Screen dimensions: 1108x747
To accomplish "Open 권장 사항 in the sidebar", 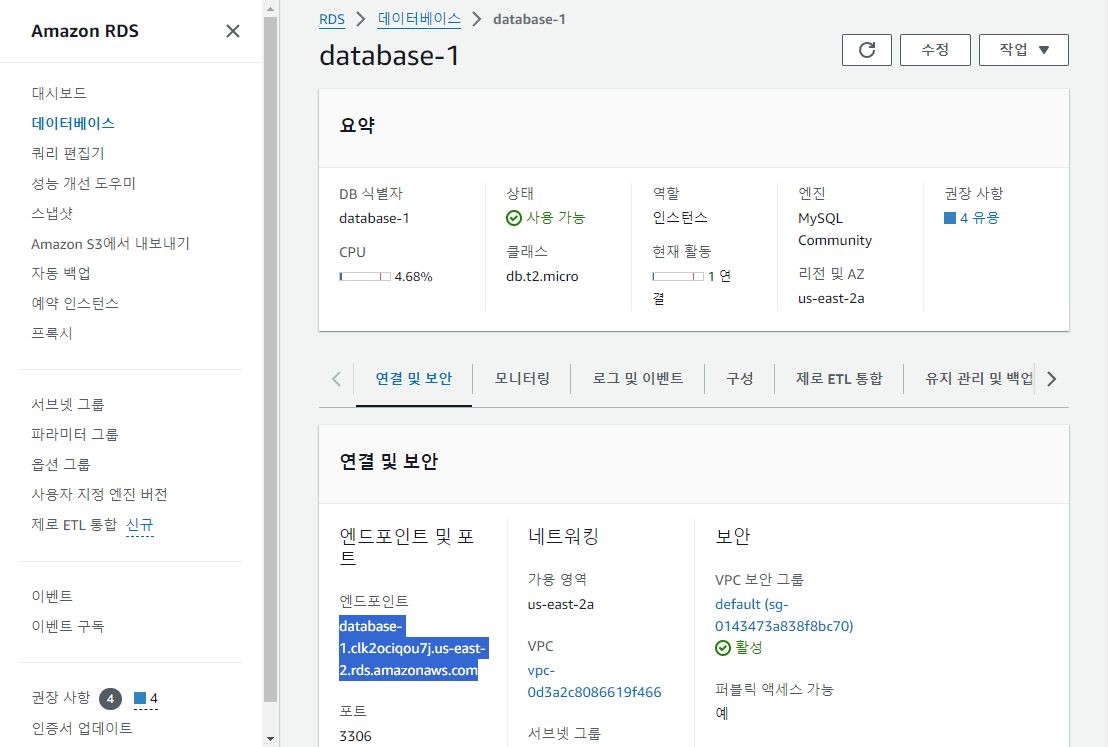I will pos(61,698).
